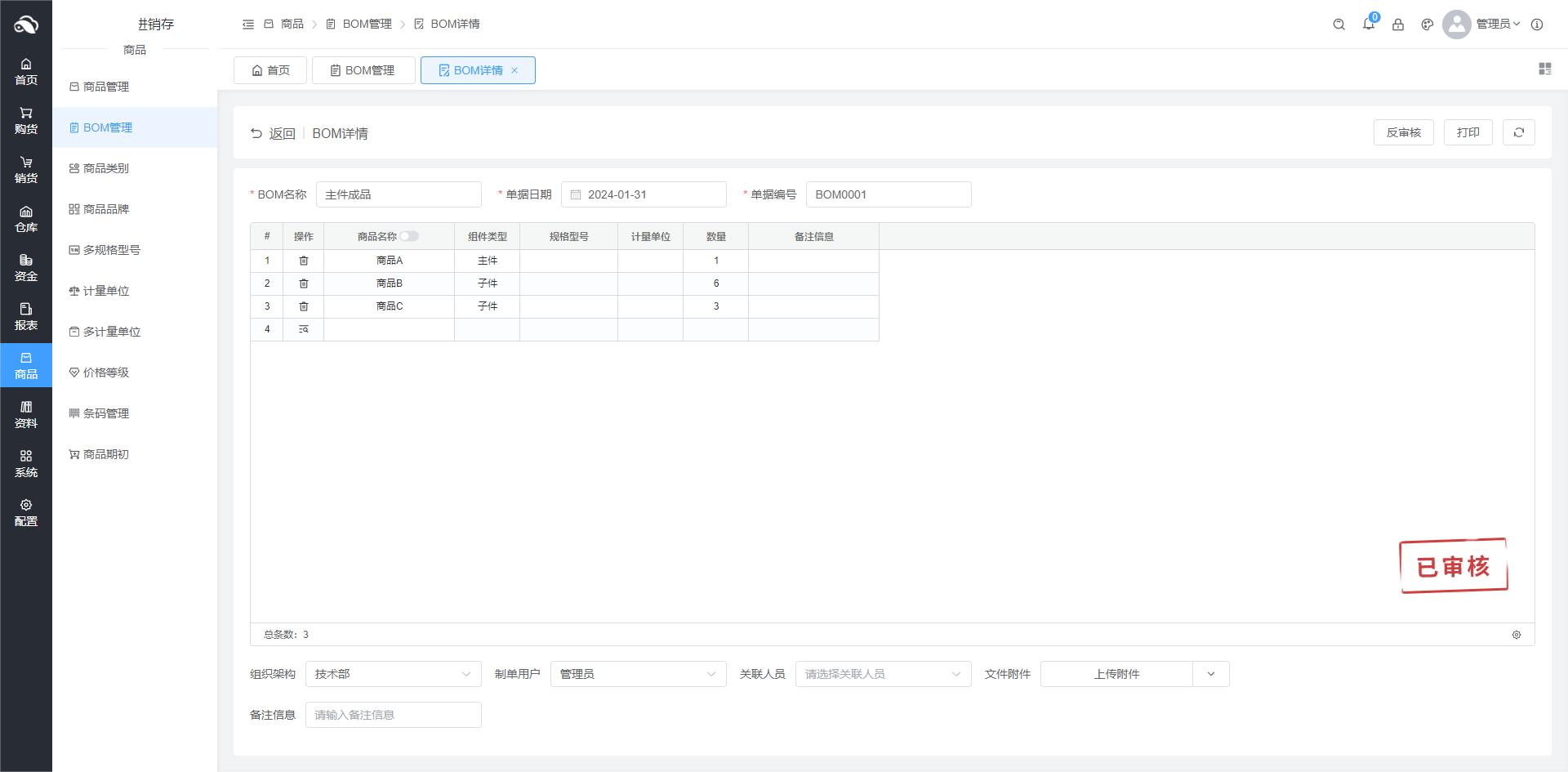The width and height of the screenshot is (1568, 772).
Task: Delete the 商品A row with trash icon
Action: click(x=304, y=261)
